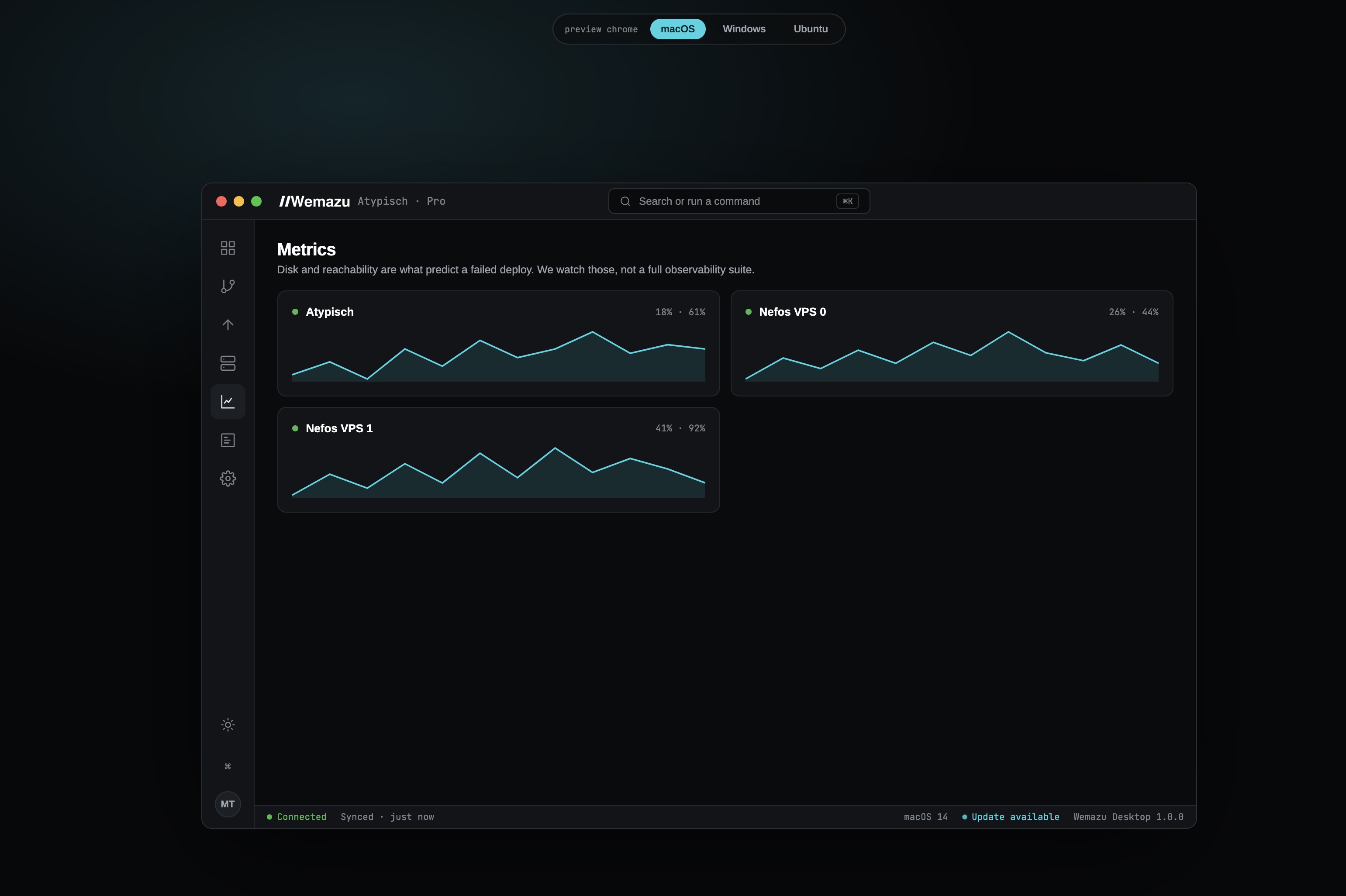Open the Nefos VPS 0 metrics chart
Image resolution: width=1346 pixels, height=896 pixels.
[x=952, y=356]
